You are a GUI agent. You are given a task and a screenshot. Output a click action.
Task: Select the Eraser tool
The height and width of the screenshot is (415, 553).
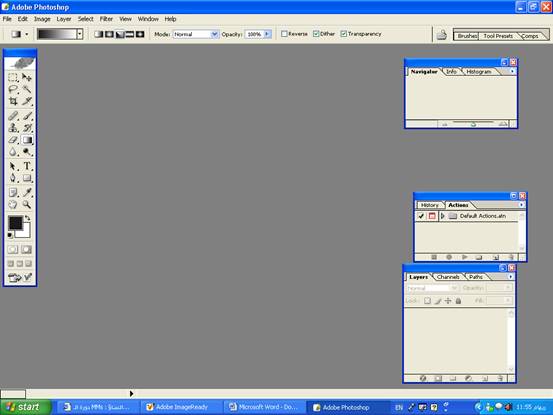(13, 140)
